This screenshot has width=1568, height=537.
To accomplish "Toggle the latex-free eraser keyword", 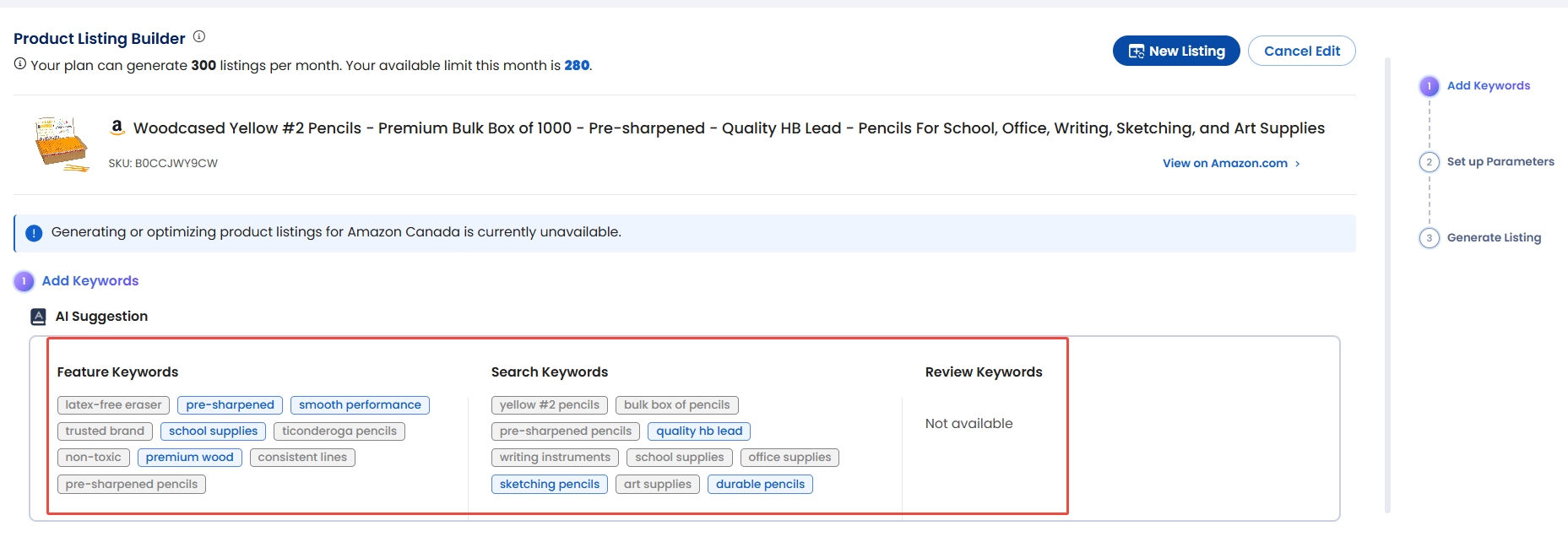I will point(113,405).
